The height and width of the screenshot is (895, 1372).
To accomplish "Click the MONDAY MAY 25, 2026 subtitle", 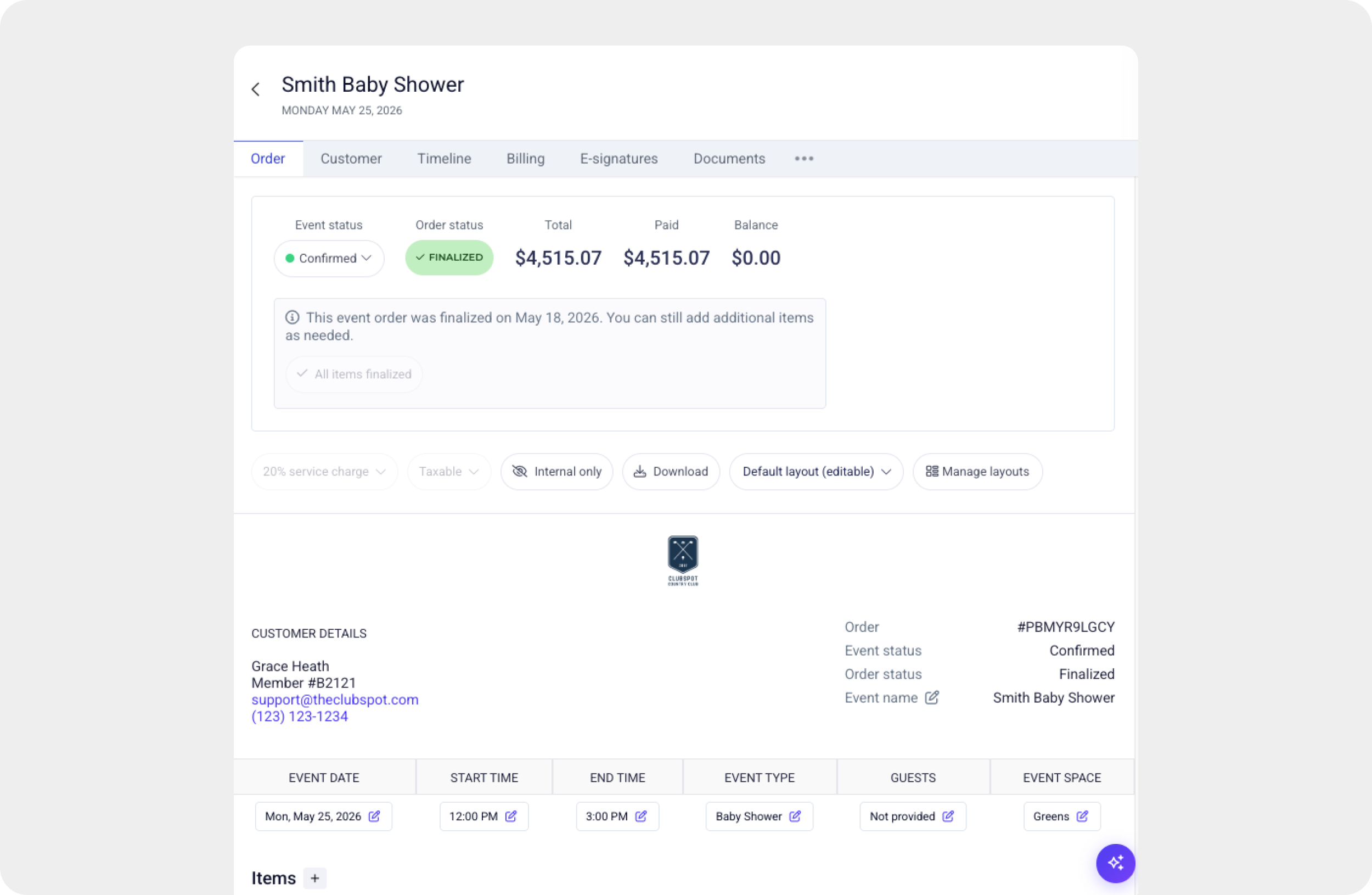I will pyautogui.click(x=341, y=110).
